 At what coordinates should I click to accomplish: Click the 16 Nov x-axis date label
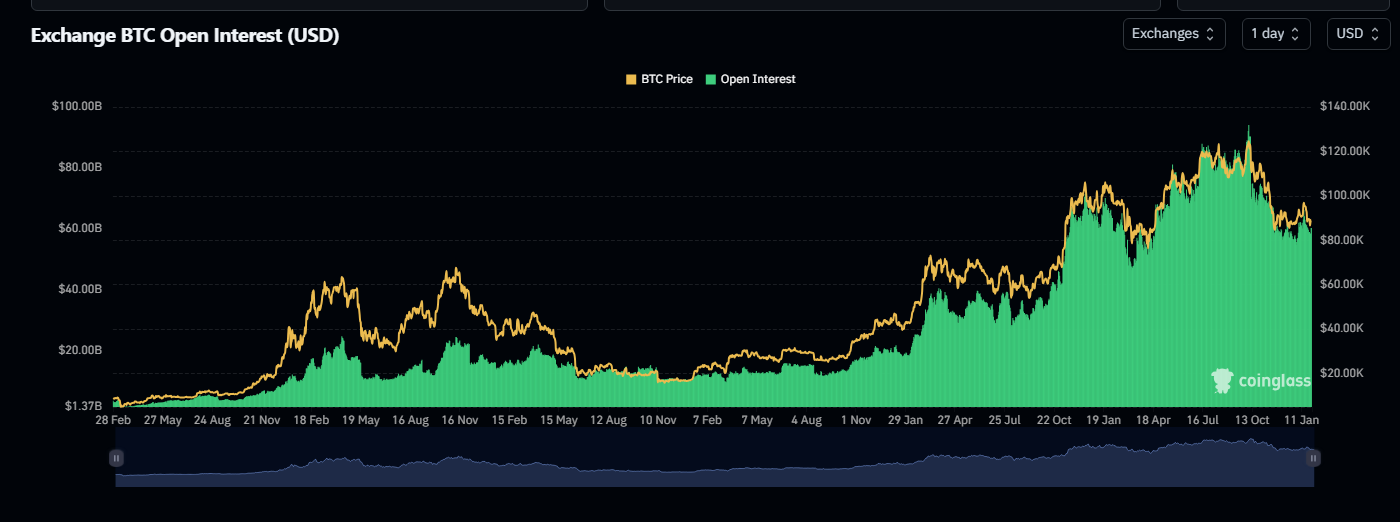[x=460, y=421]
